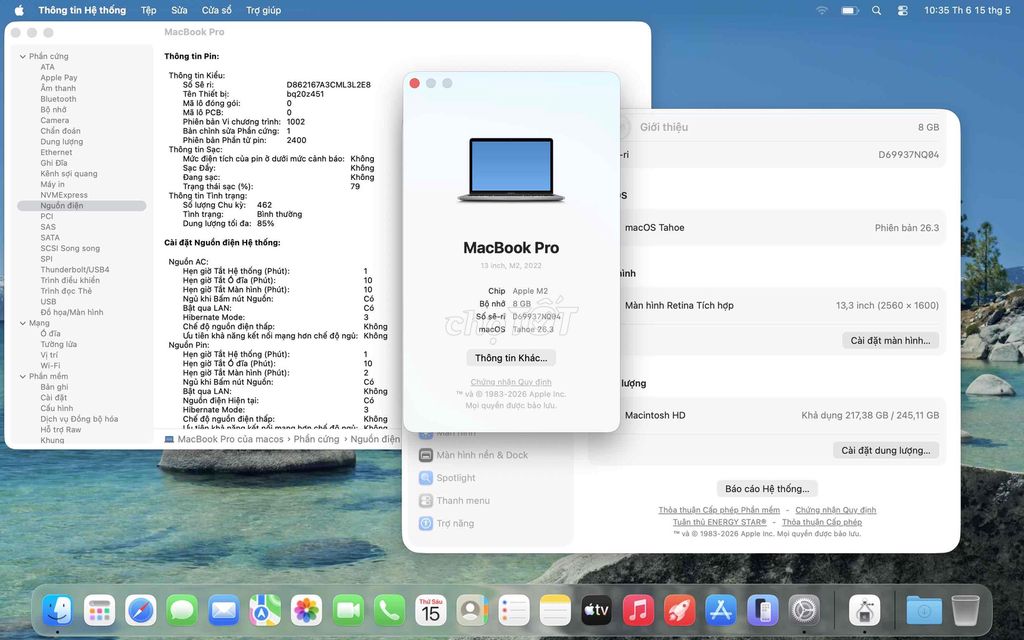Open the Trash in the Dock
The height and width of the screenshot is (640, 1024).
[x=965, y=611]
